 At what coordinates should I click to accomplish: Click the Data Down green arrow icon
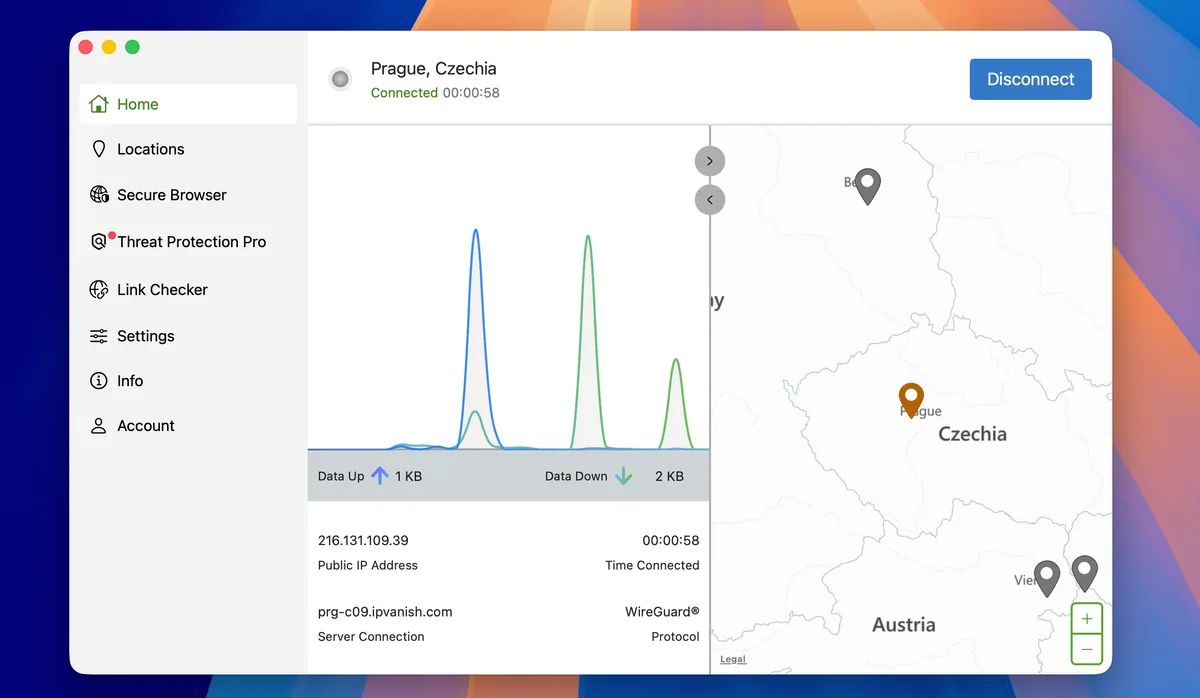click(623, 476)
